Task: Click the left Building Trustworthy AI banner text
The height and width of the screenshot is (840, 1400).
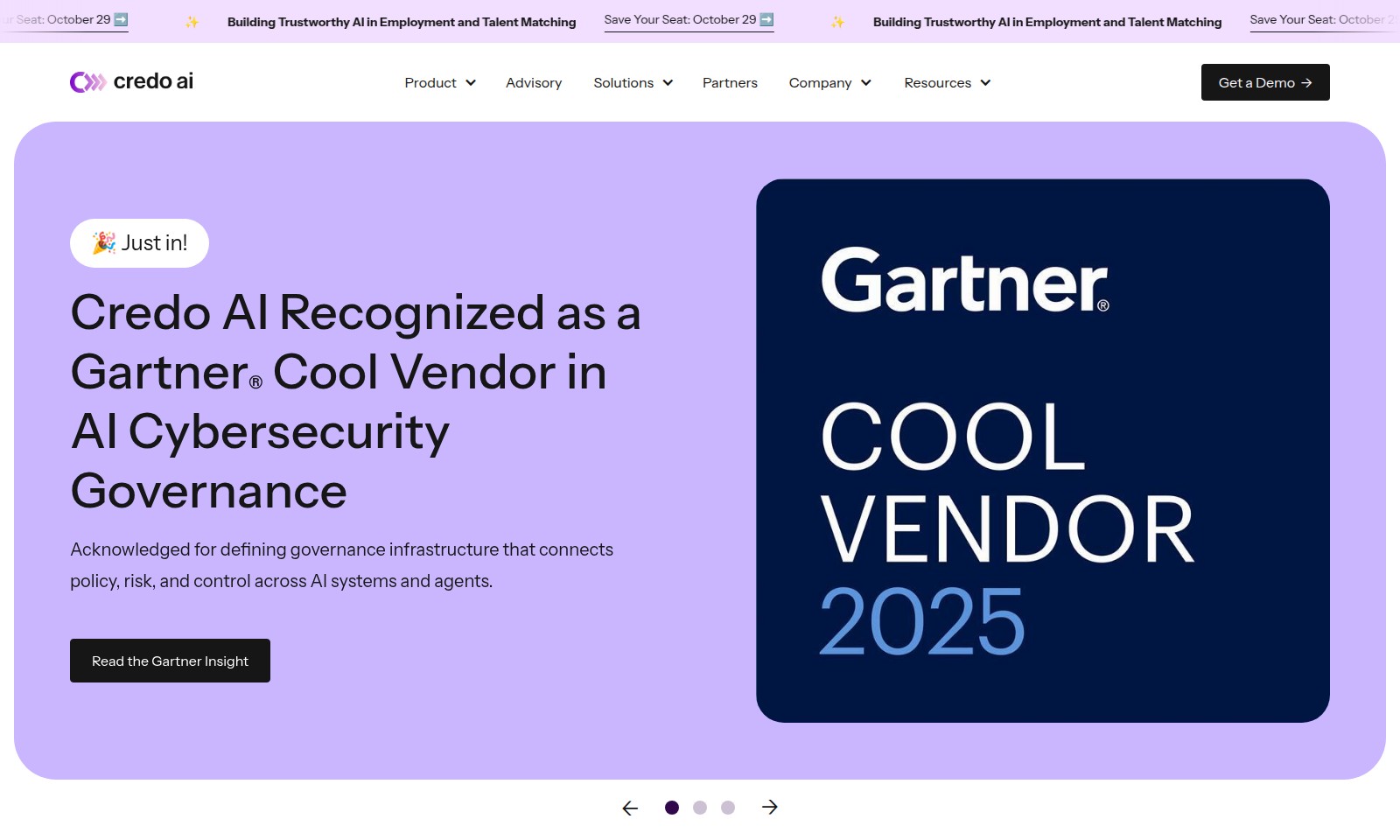Action: pyautogui.click(x=402, y=22)
